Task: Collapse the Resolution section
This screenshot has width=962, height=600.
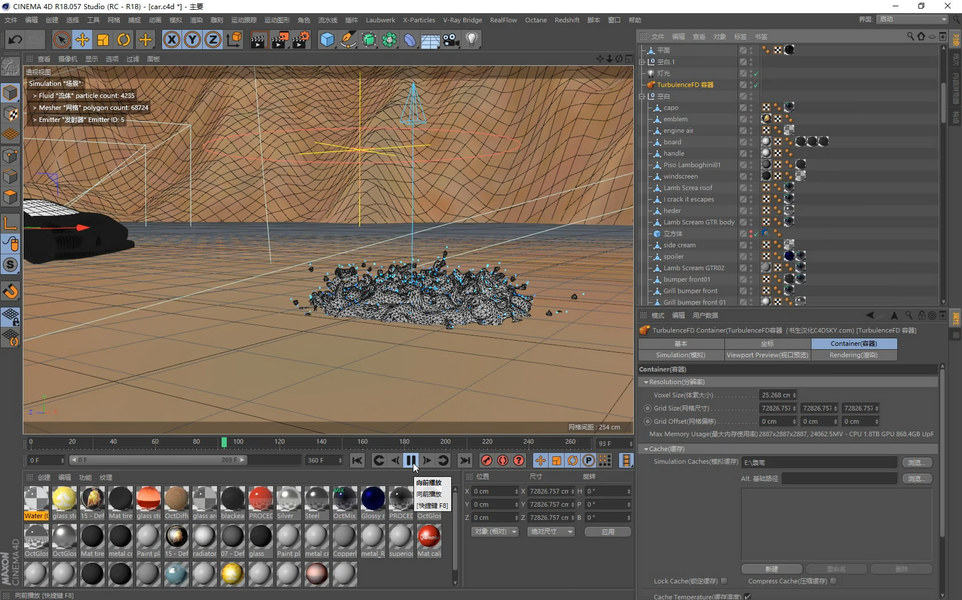Action: pyautogui.click(x=646, y=382)
